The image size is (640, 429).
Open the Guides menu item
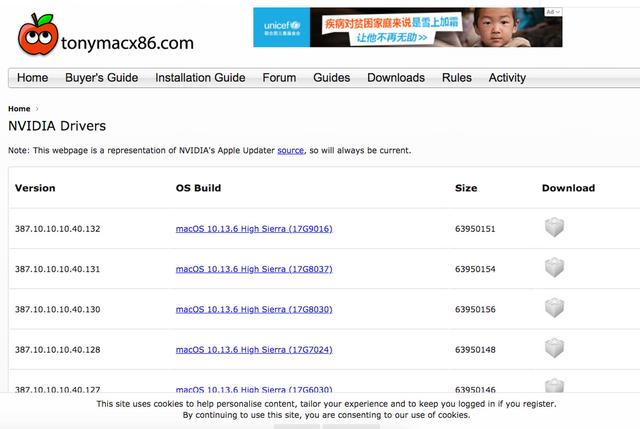click(x=331, y=78)
